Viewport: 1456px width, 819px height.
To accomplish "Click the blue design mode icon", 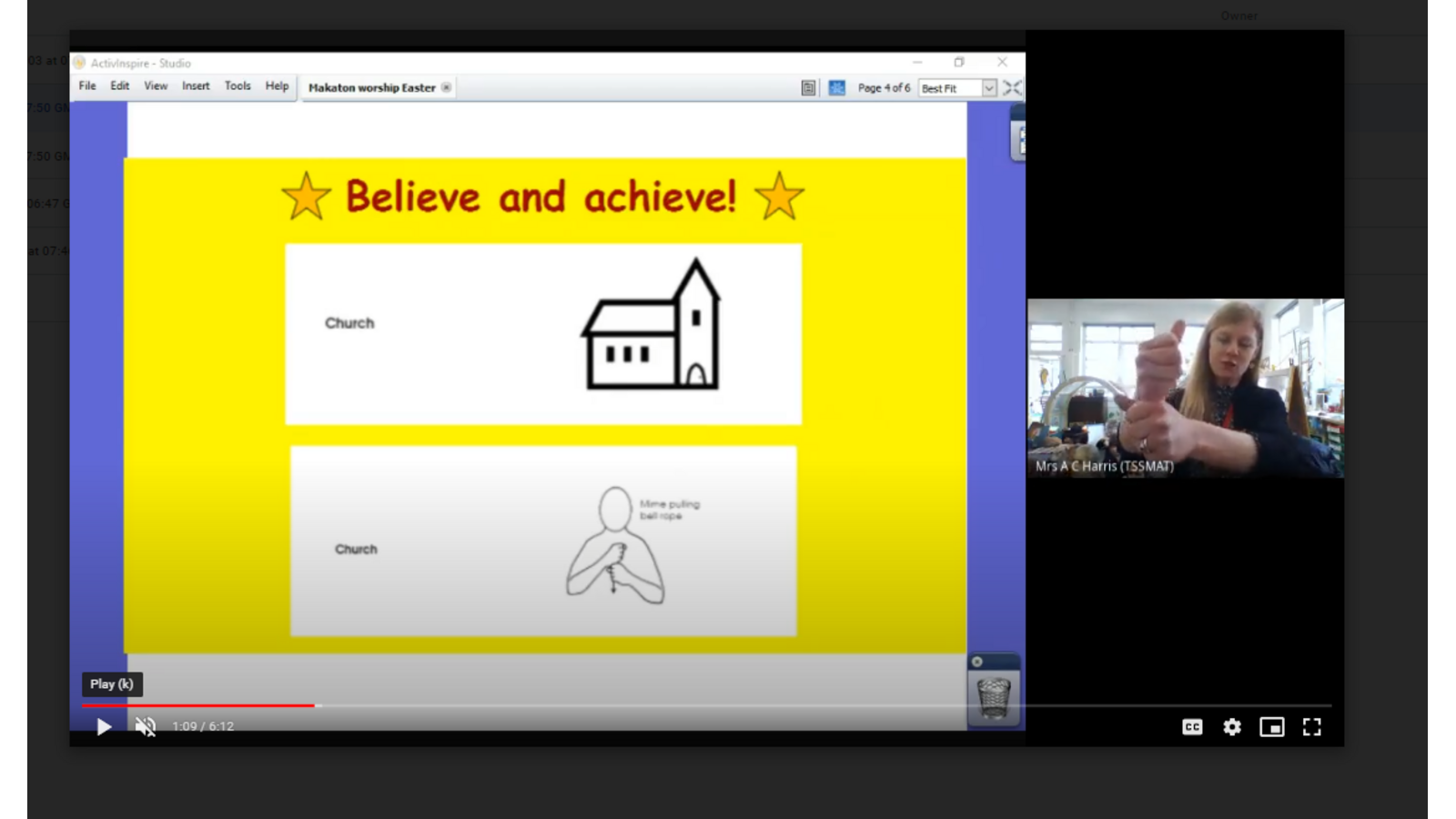I will click(x=837, y=88).
